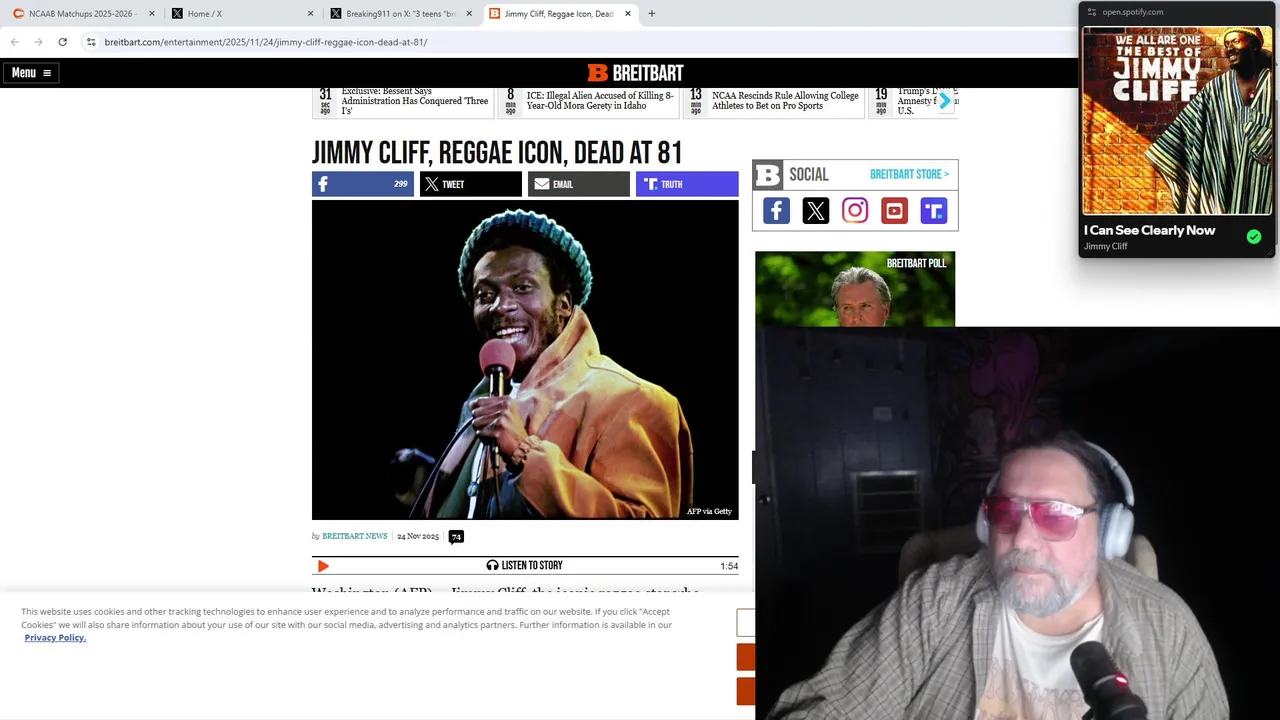Close the Home / X tab
This screenshot has height=720, width=1280.
310,14
